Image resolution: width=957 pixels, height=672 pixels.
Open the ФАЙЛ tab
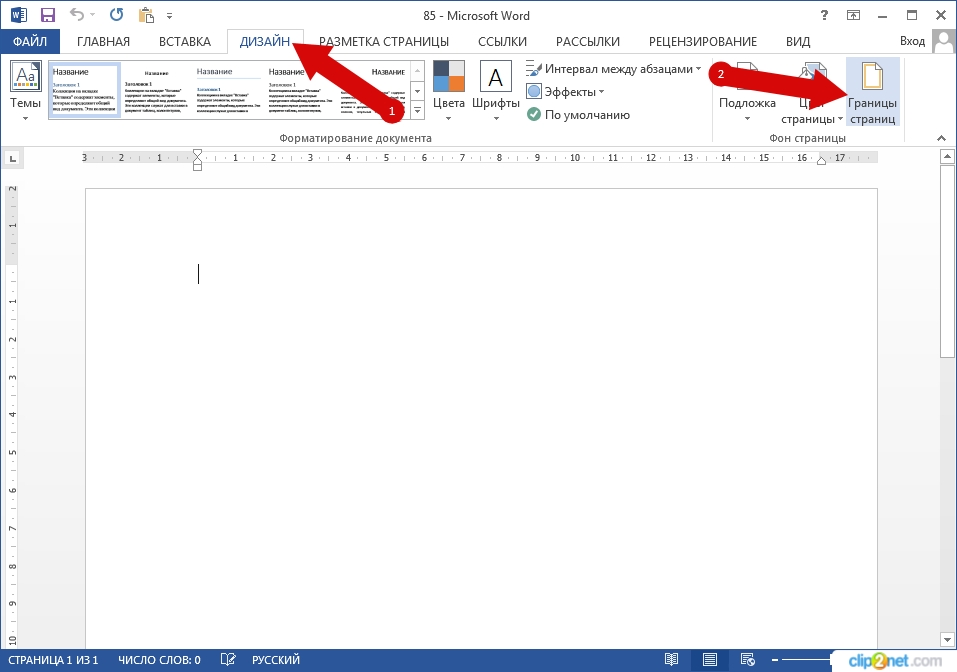(30, 42)
